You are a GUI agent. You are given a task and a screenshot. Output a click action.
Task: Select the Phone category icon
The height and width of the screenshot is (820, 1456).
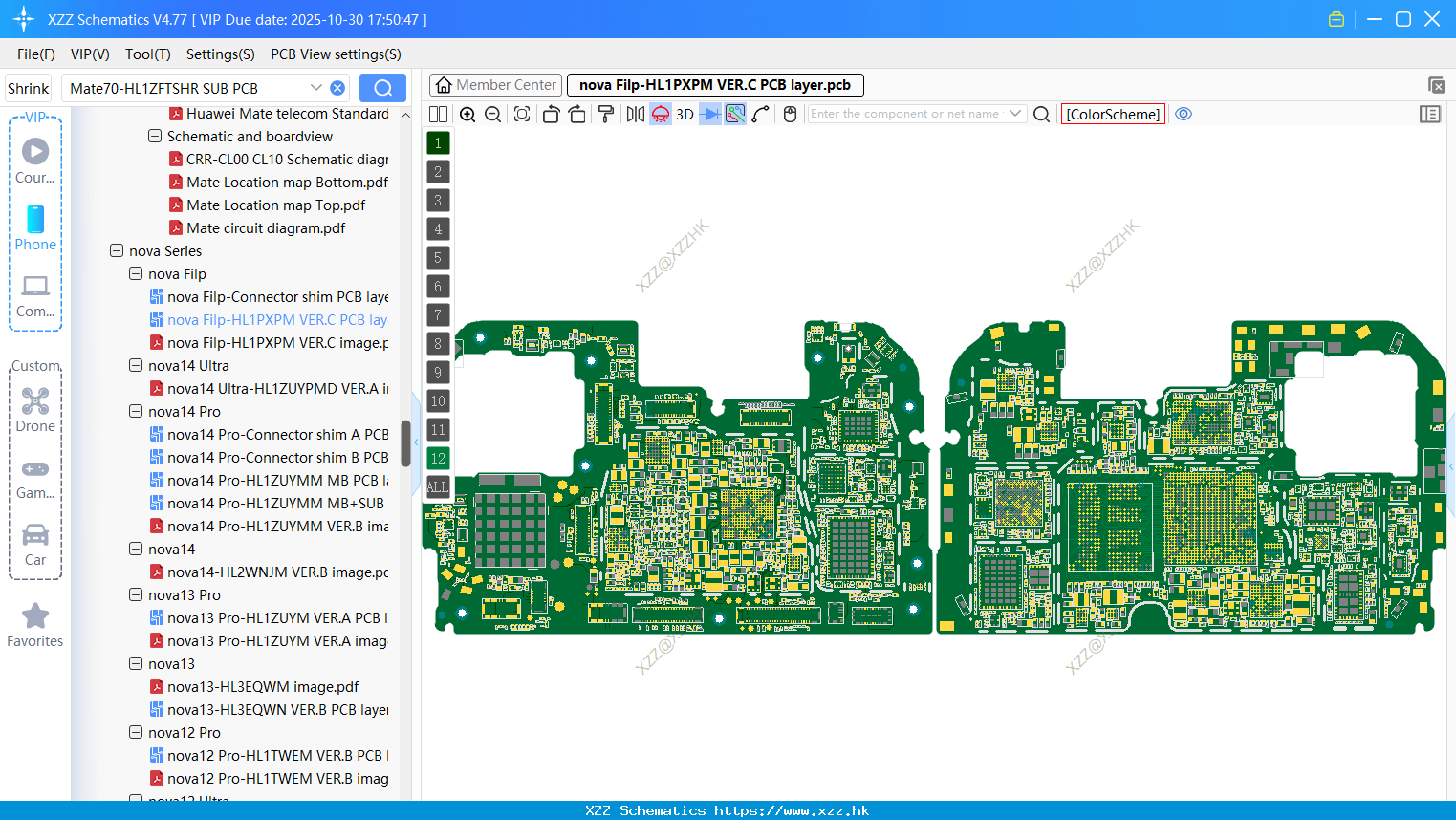coord(35,227)
